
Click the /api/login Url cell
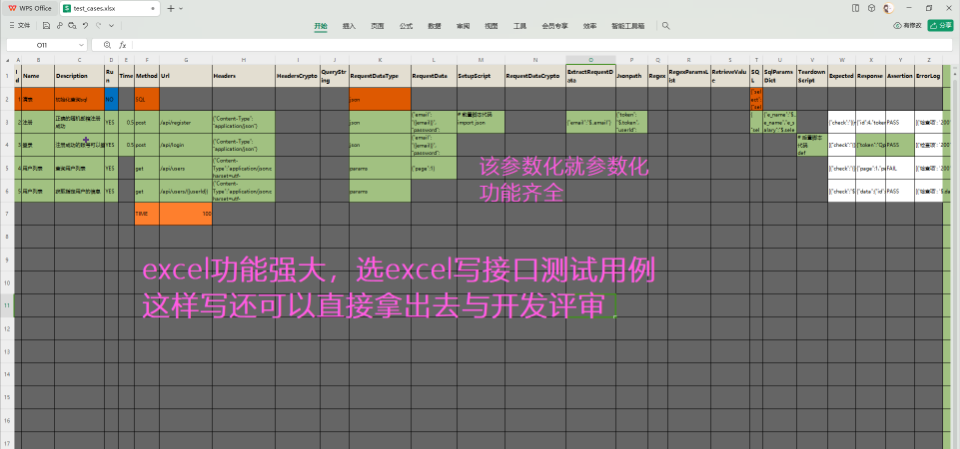point(186,145)
